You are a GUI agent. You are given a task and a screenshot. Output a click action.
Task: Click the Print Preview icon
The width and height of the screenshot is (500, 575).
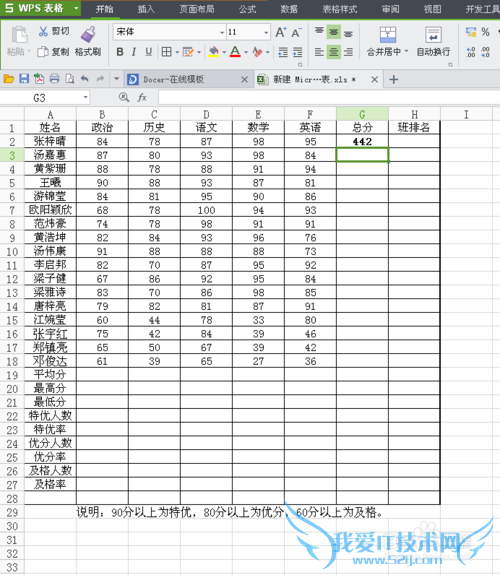pos(69,78)
